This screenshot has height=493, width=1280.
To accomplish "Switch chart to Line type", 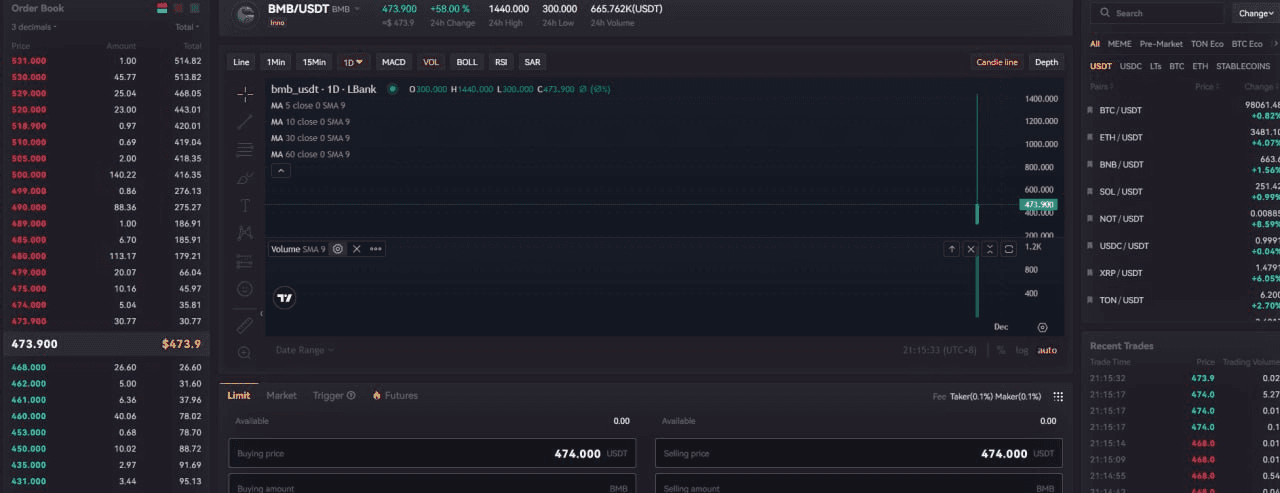I will coord(241,62).
